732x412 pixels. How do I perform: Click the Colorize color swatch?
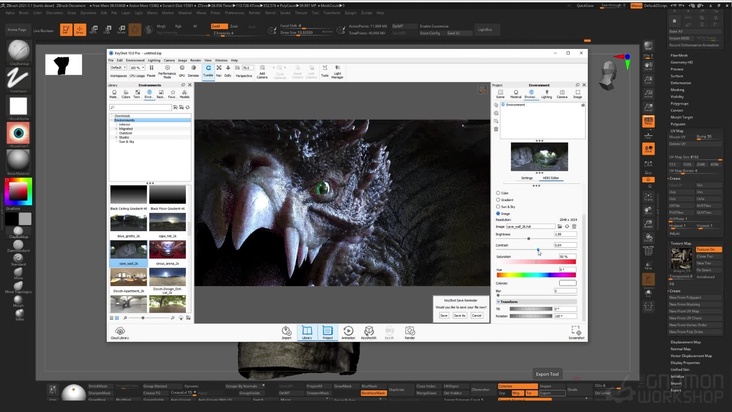click(568, 283)
